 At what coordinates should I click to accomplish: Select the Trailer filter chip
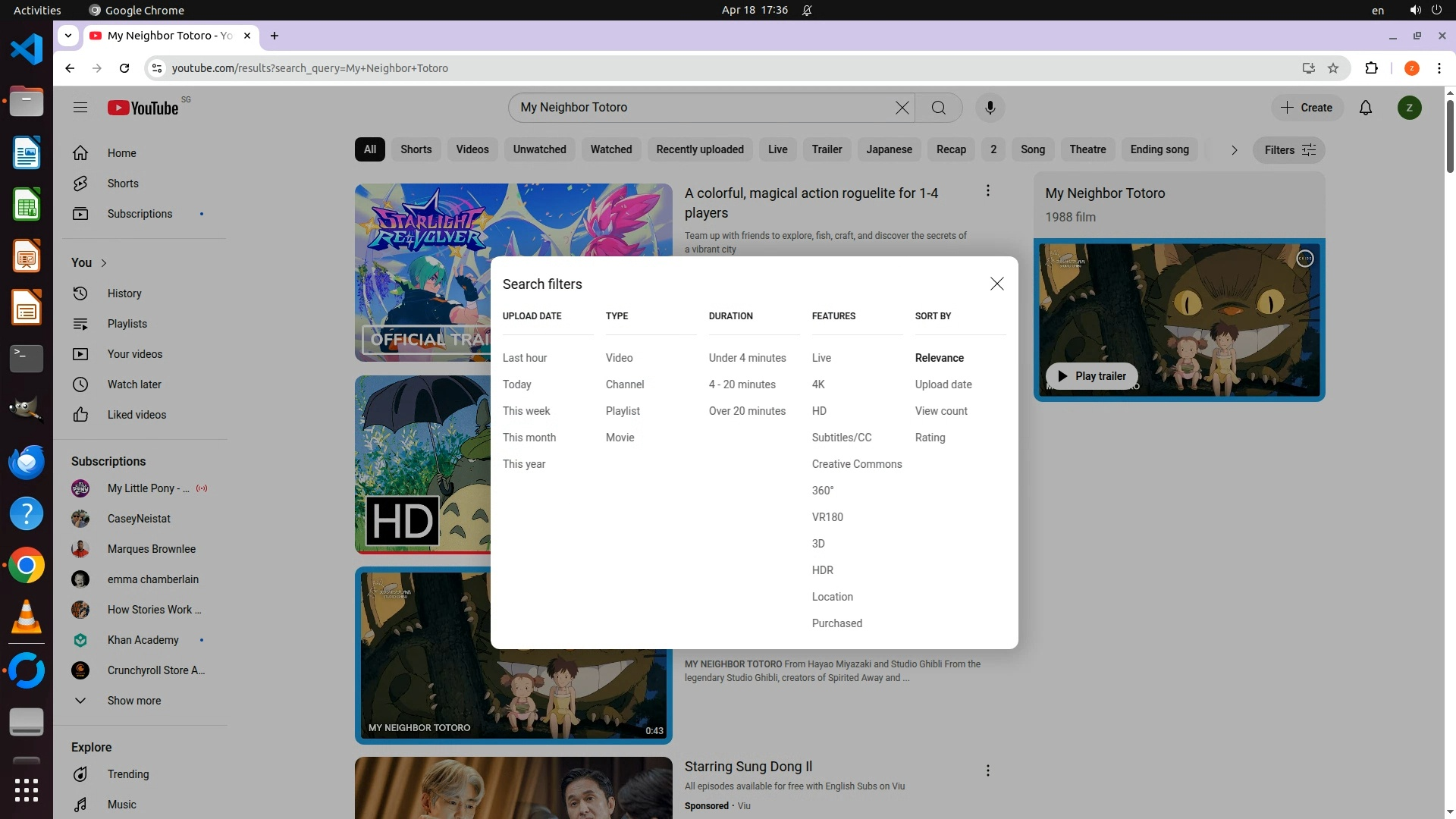click(x=827, y=149)
